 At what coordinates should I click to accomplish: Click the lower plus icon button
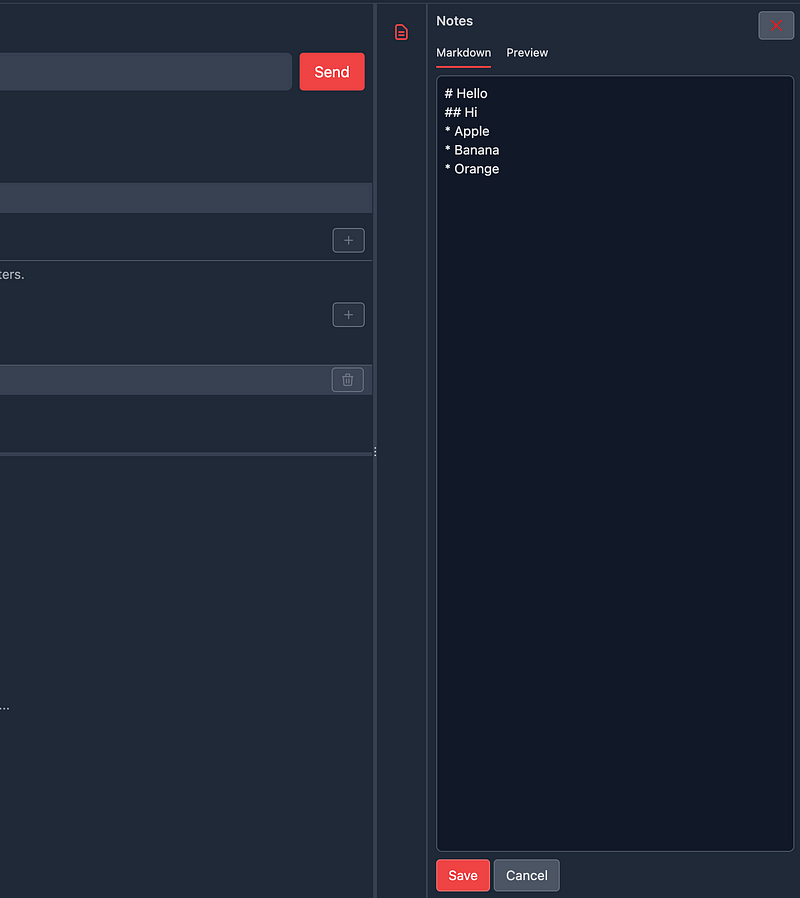click(348, 315)
